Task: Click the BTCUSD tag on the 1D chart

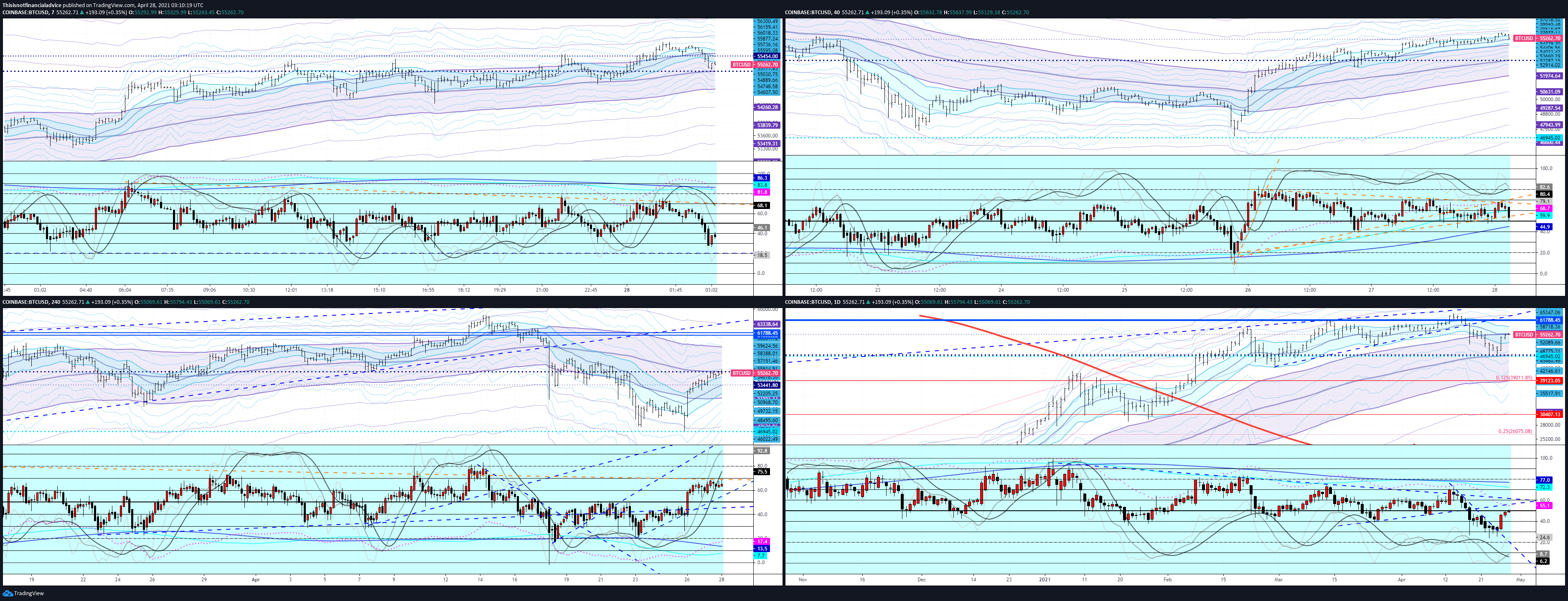Action: tap(1524, 335)
